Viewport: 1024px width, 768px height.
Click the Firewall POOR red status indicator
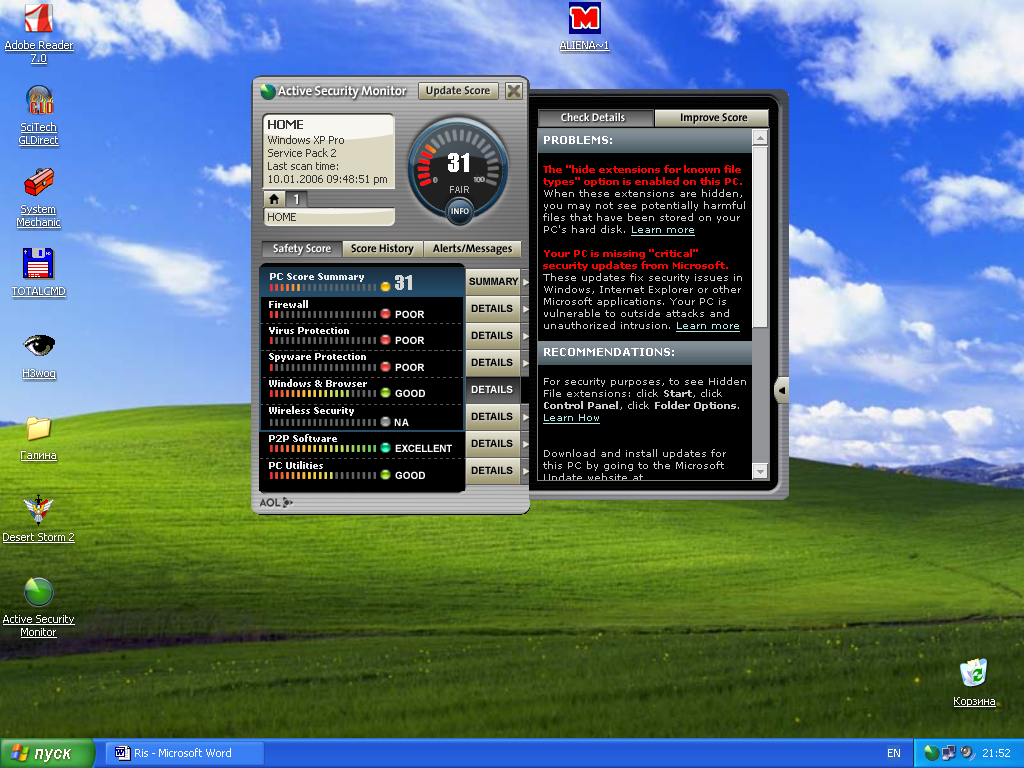point(385,314)
